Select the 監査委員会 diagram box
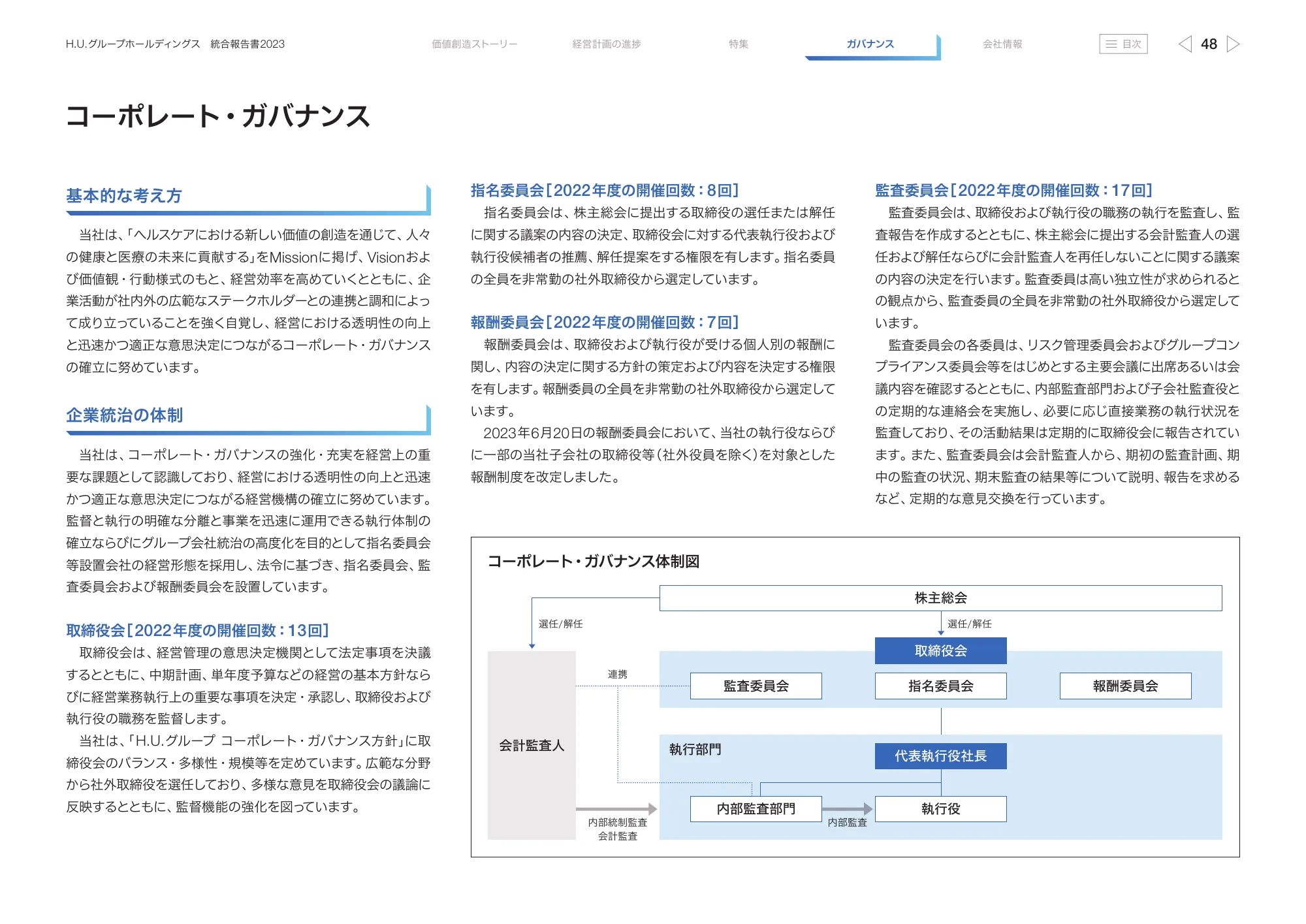Image resolution: width=1306 pixels, height=924 pixels. click(756, 686)
